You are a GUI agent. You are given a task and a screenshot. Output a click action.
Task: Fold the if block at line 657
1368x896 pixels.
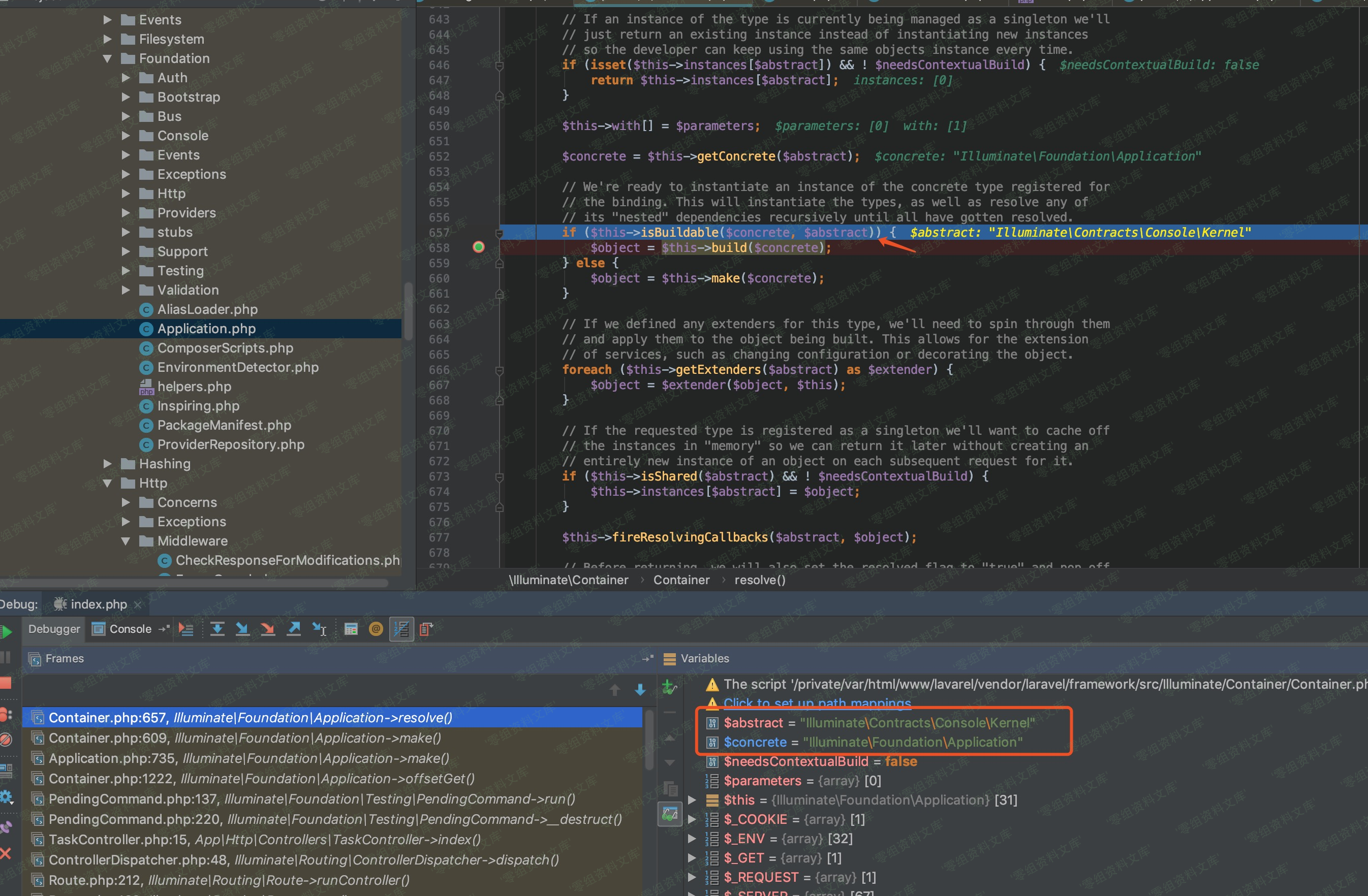499,233
